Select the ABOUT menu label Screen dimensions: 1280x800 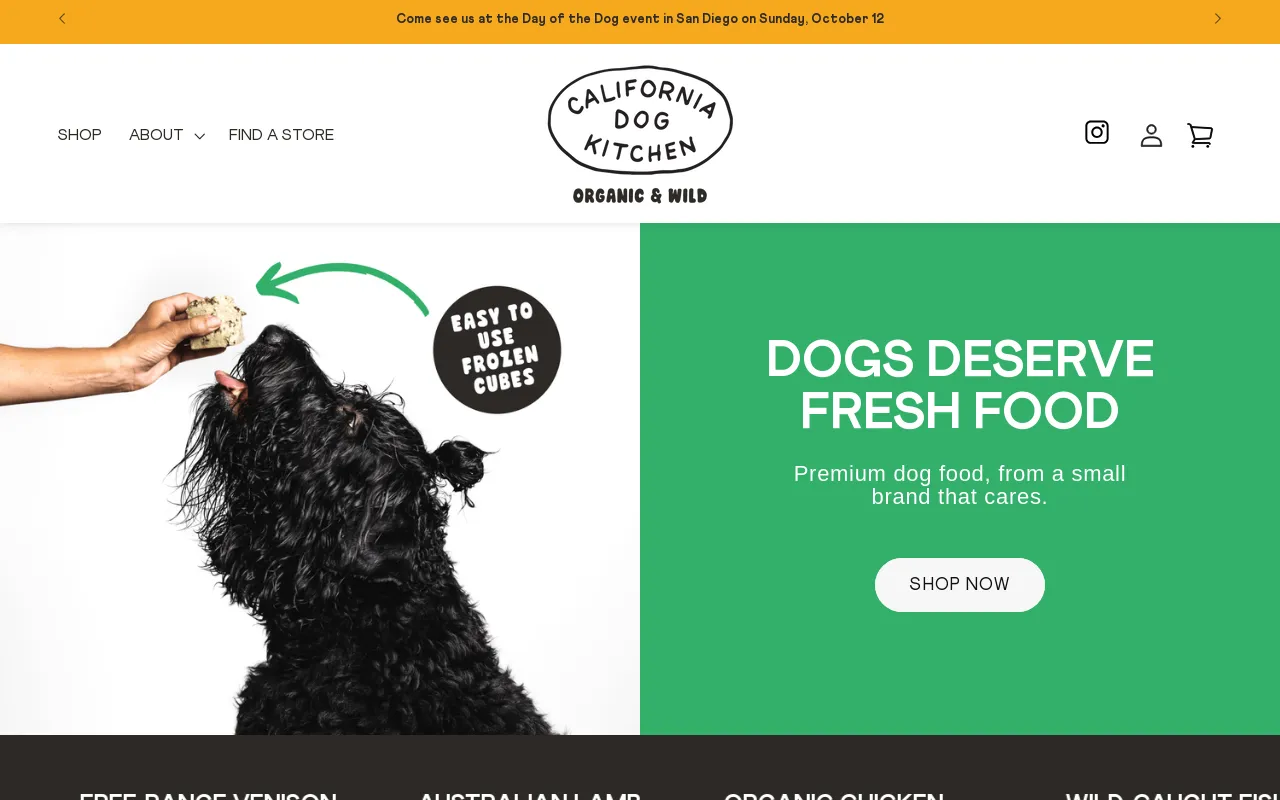pos(156,135)
